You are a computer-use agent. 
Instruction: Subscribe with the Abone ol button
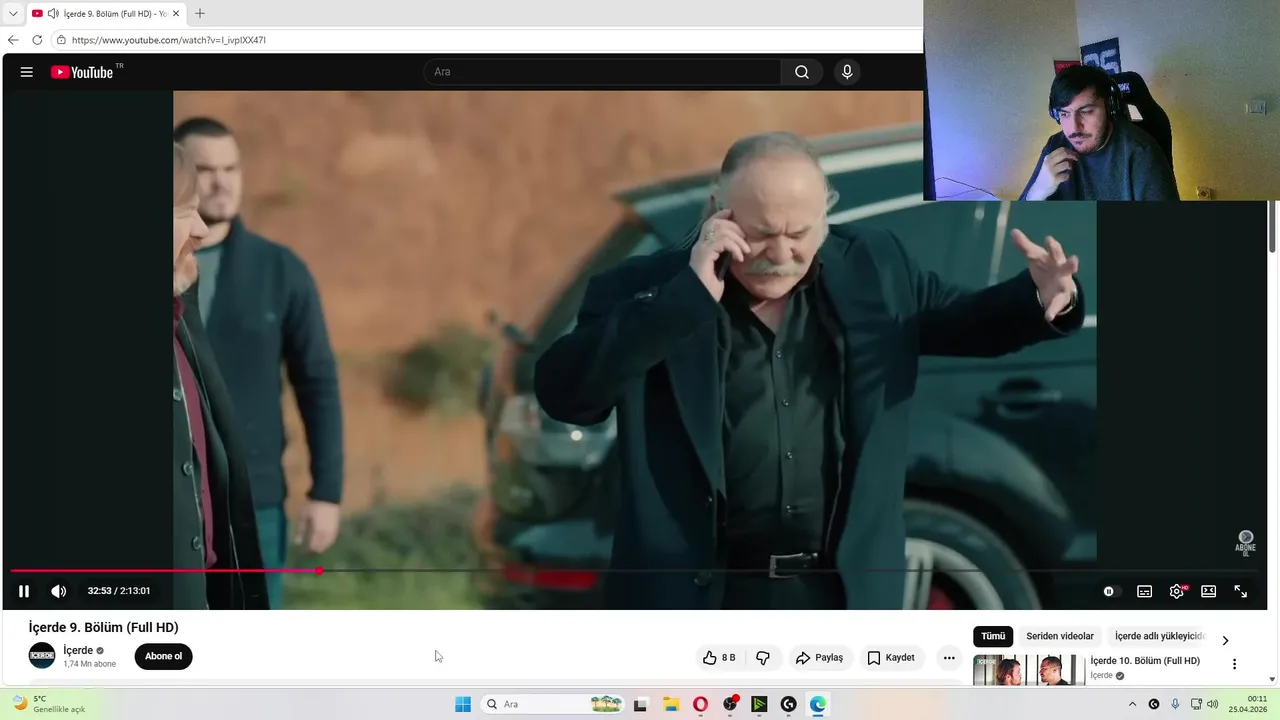point(163,656)
